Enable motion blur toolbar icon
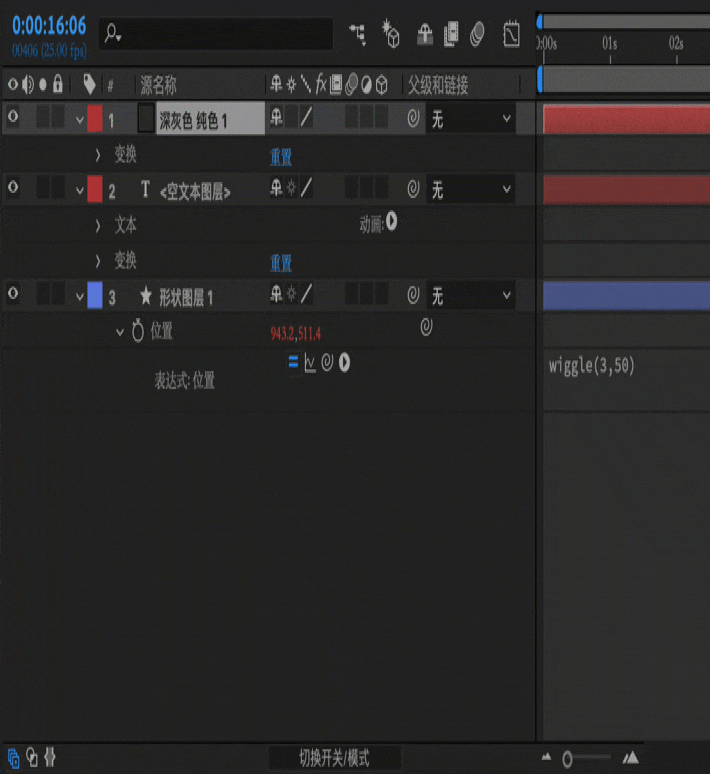The height and width of the screenshot is (774, 710). (477, 35)
